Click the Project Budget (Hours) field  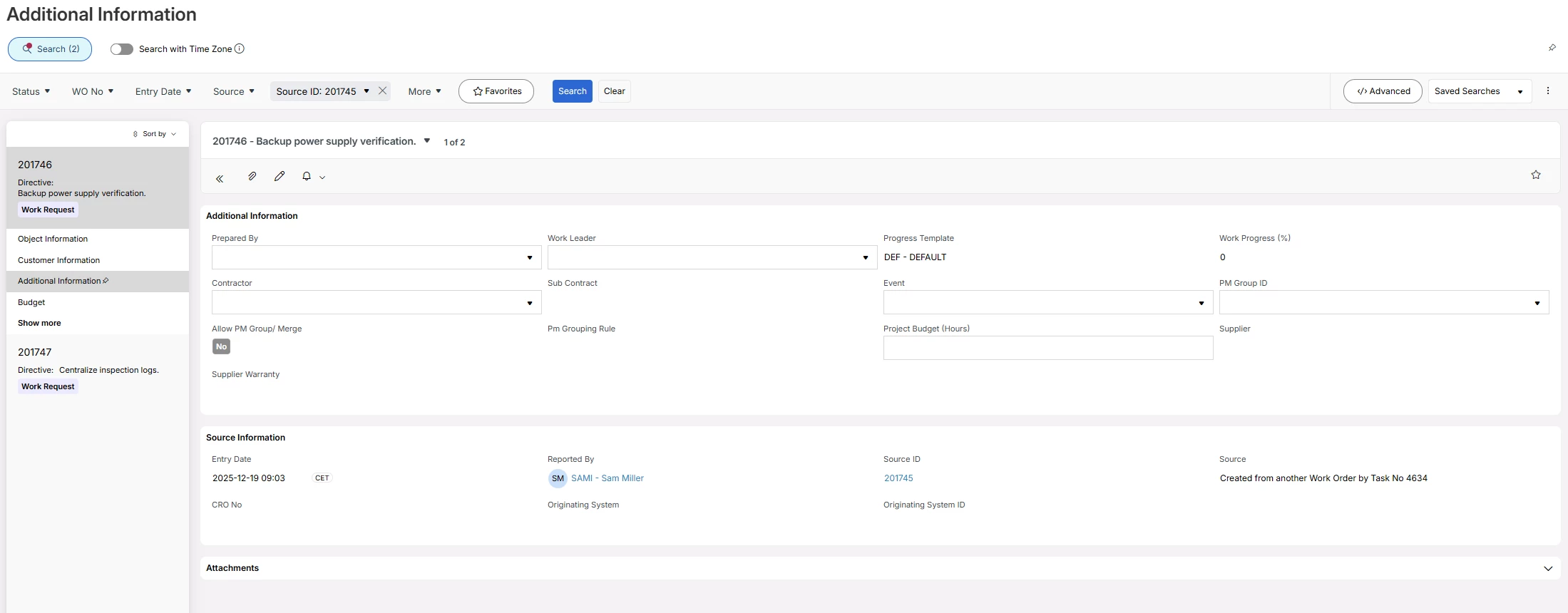1047,348
